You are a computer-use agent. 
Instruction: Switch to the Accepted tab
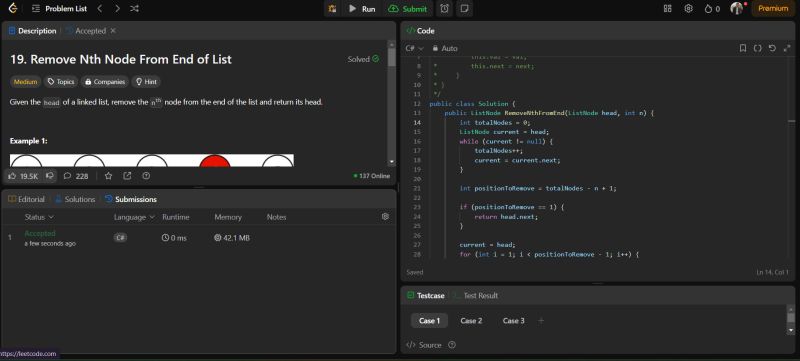[86, 31]
